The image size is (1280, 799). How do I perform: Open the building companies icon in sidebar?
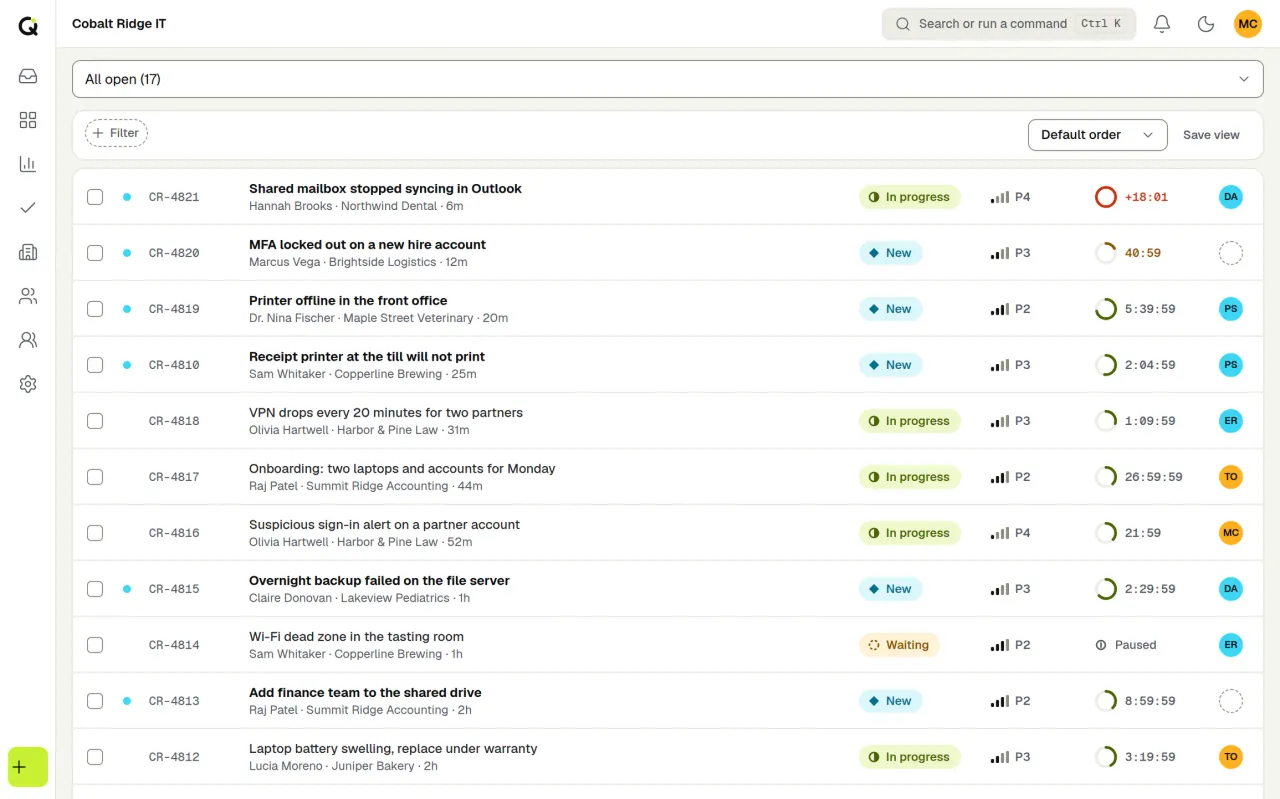(x=28, y=252)
